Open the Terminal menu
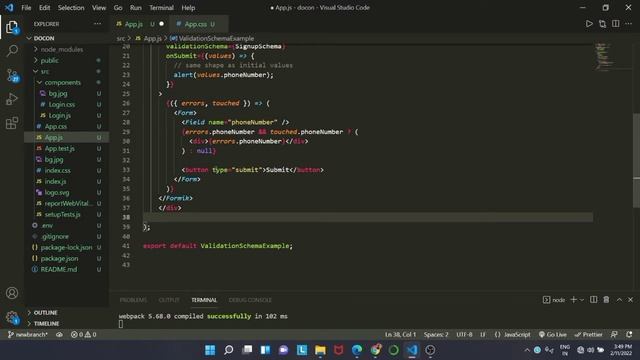This screenshot has width=640, height=360. 161,8
